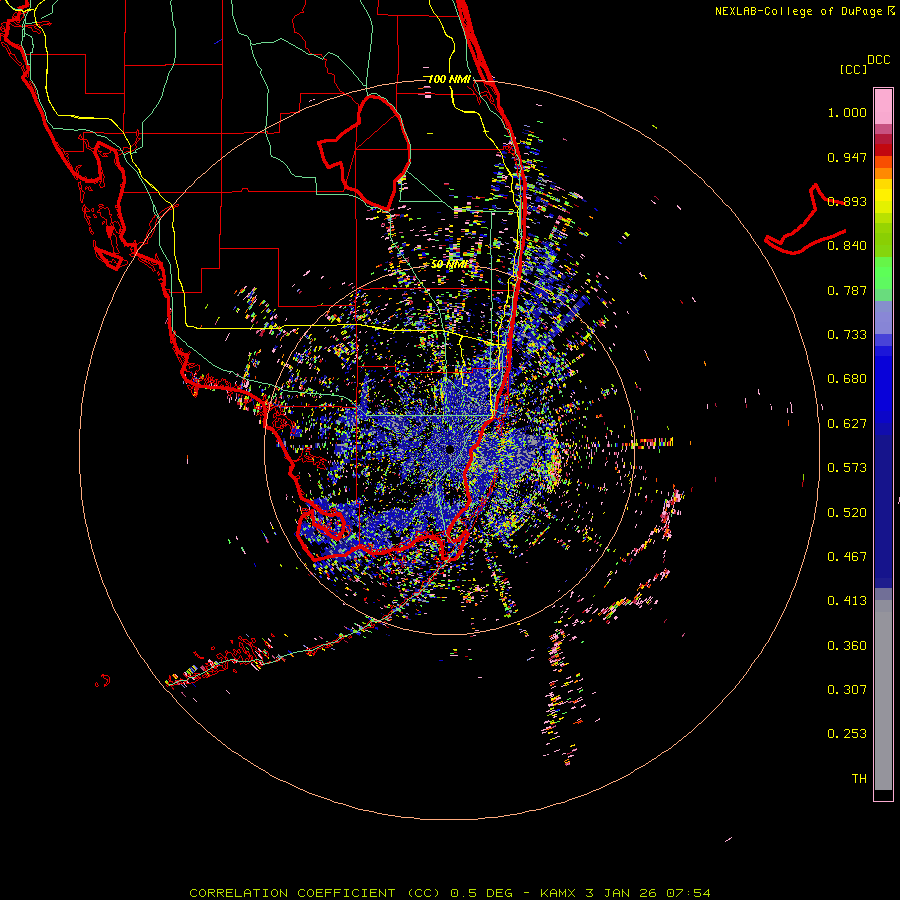
Task: Select the 1.000 value on the color scale
Action: (x=847, y=112)
